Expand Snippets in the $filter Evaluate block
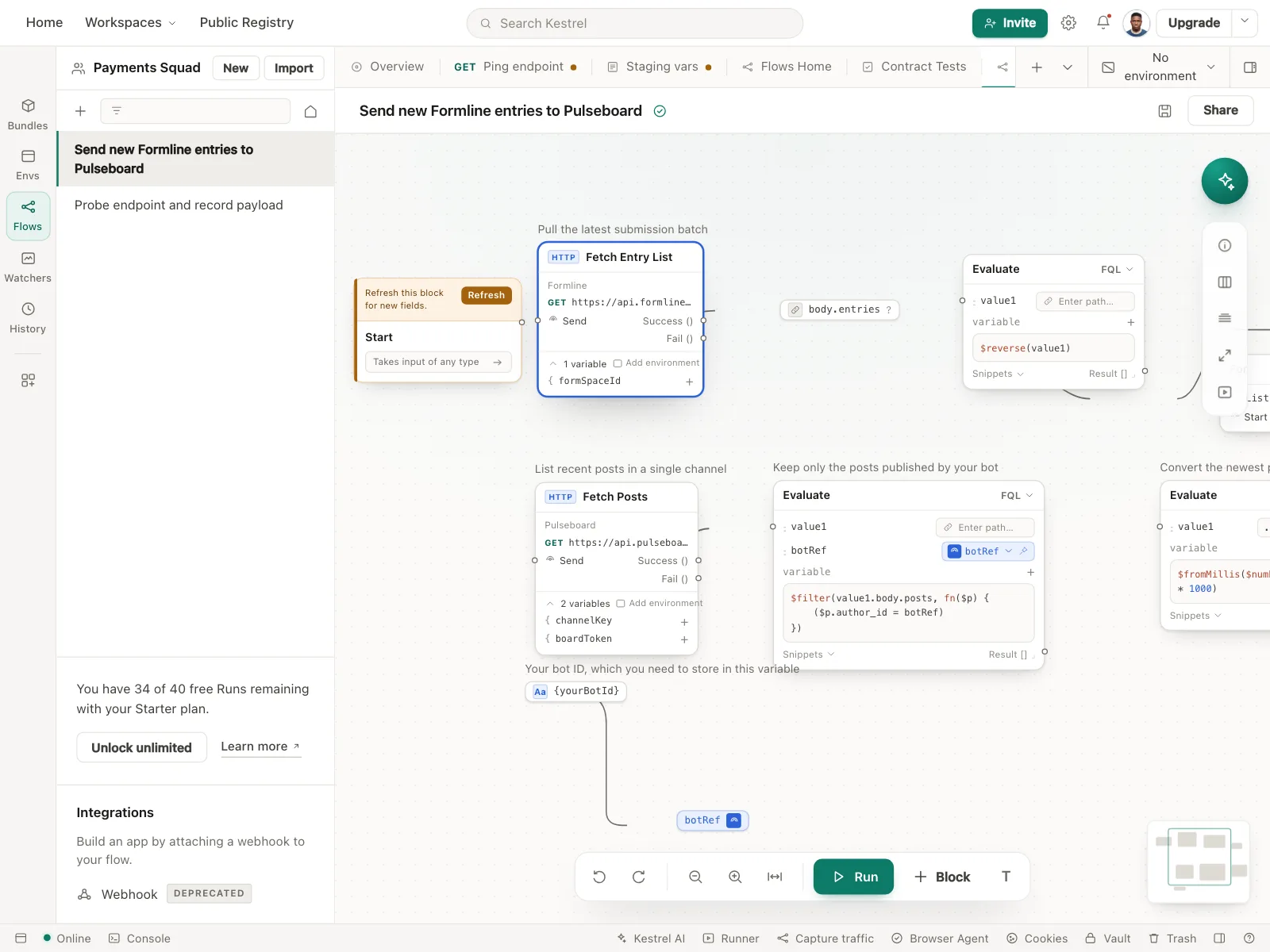The image size is (1270, 952). pos(808,654)
